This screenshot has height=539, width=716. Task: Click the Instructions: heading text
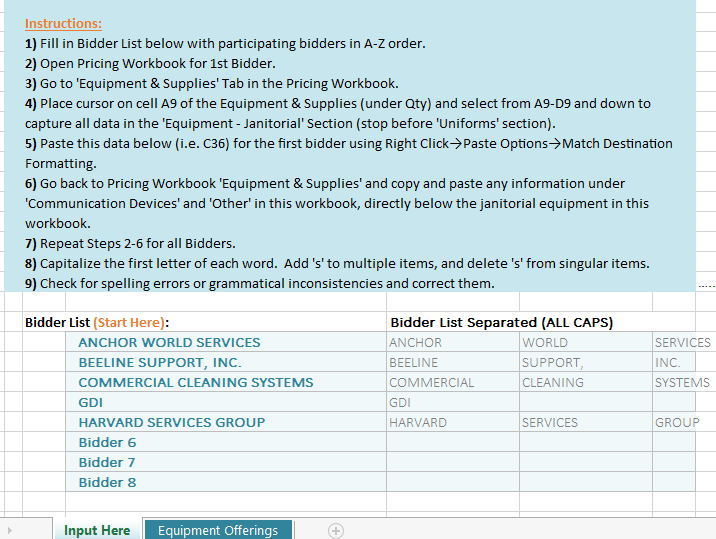click(63, 23)
